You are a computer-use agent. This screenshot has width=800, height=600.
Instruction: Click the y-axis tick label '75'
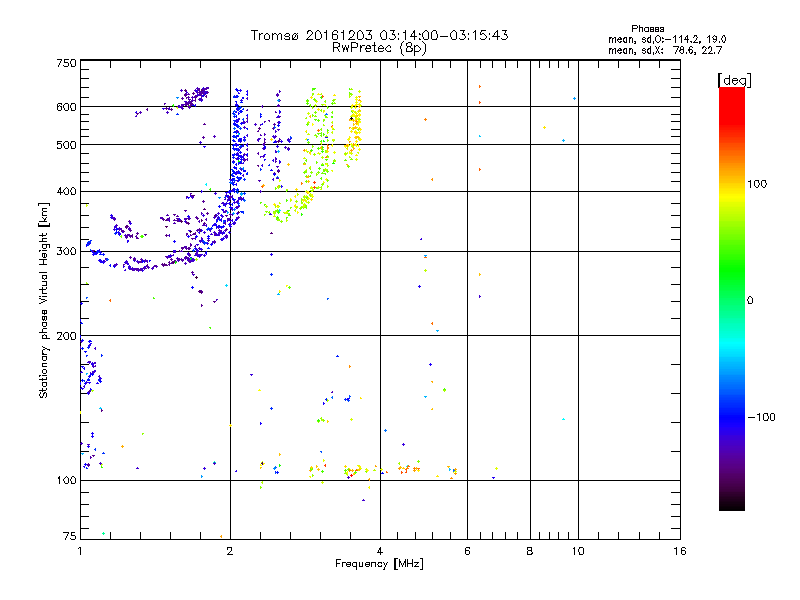click(x=70, y=536)
